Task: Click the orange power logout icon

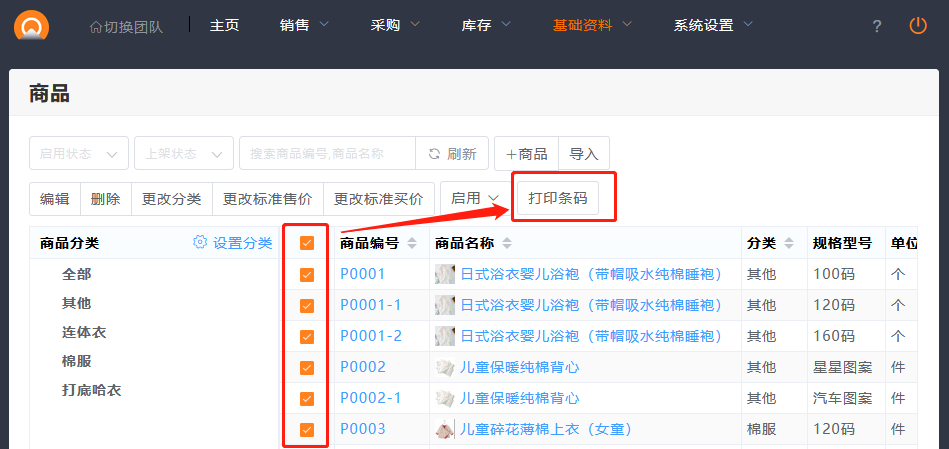Action: 918,26
